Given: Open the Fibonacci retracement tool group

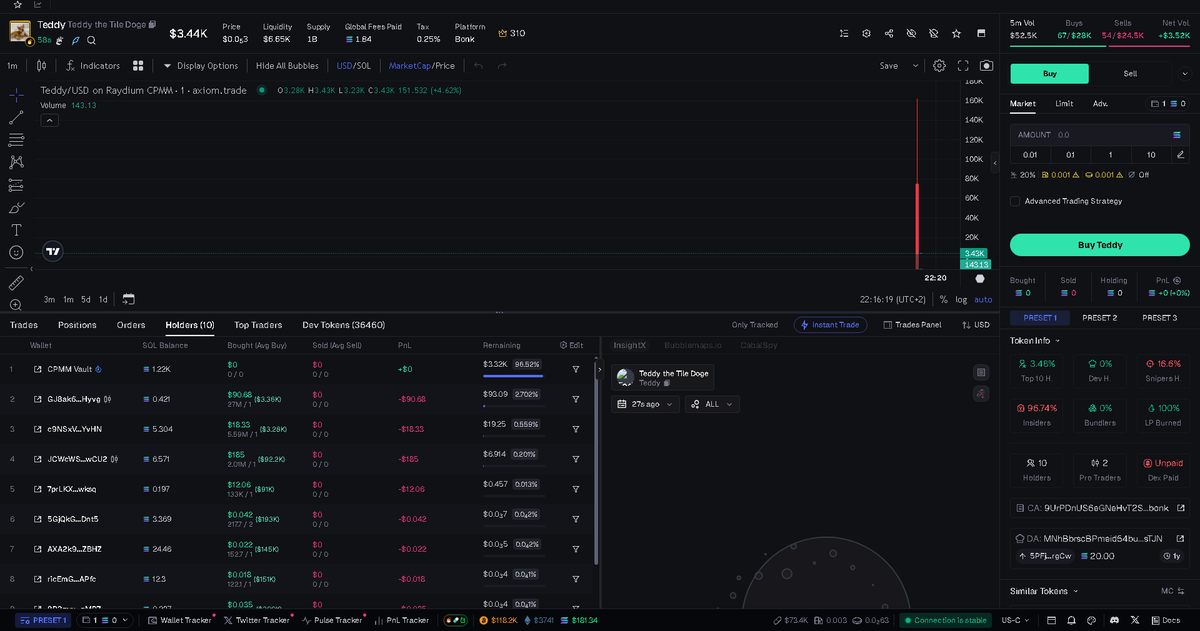Looking at the screenshot, I should (x=16, y=140).
